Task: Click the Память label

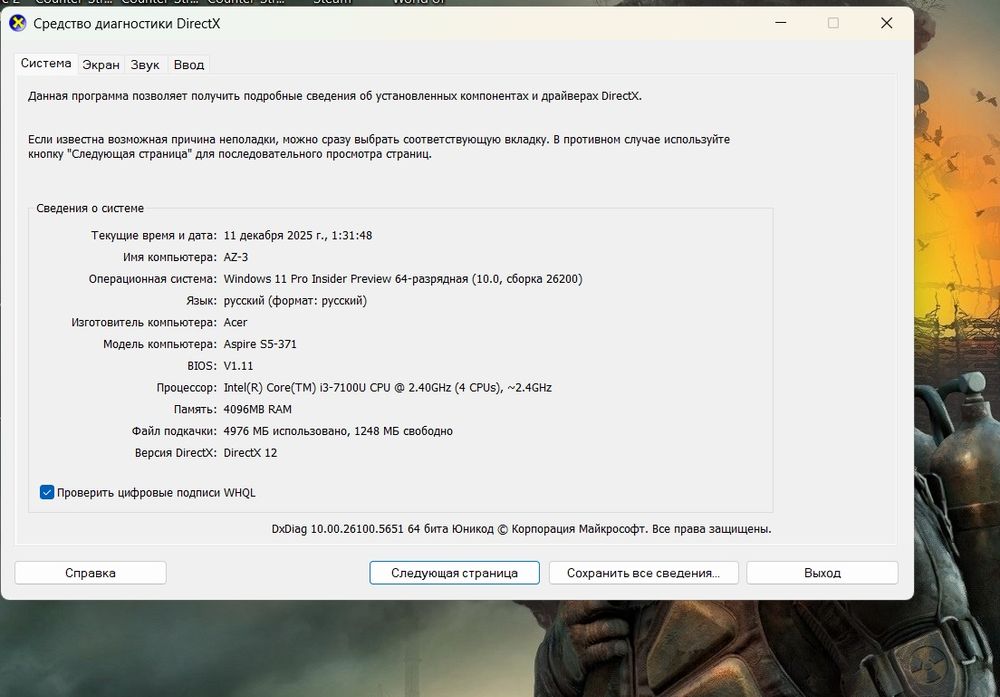Action: pyautogui.click(x=195, y=409)
